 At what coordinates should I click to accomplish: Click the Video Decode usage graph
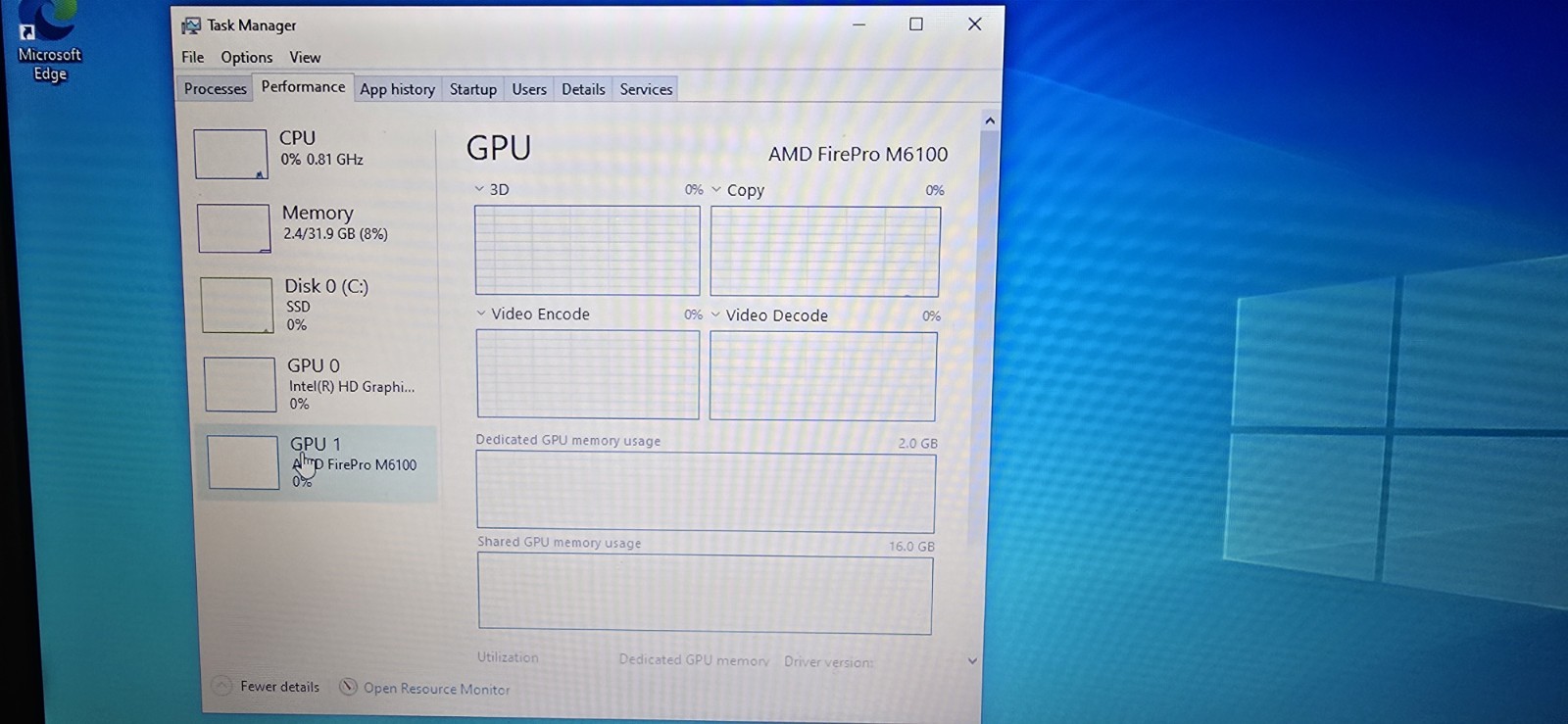point(823,376)
